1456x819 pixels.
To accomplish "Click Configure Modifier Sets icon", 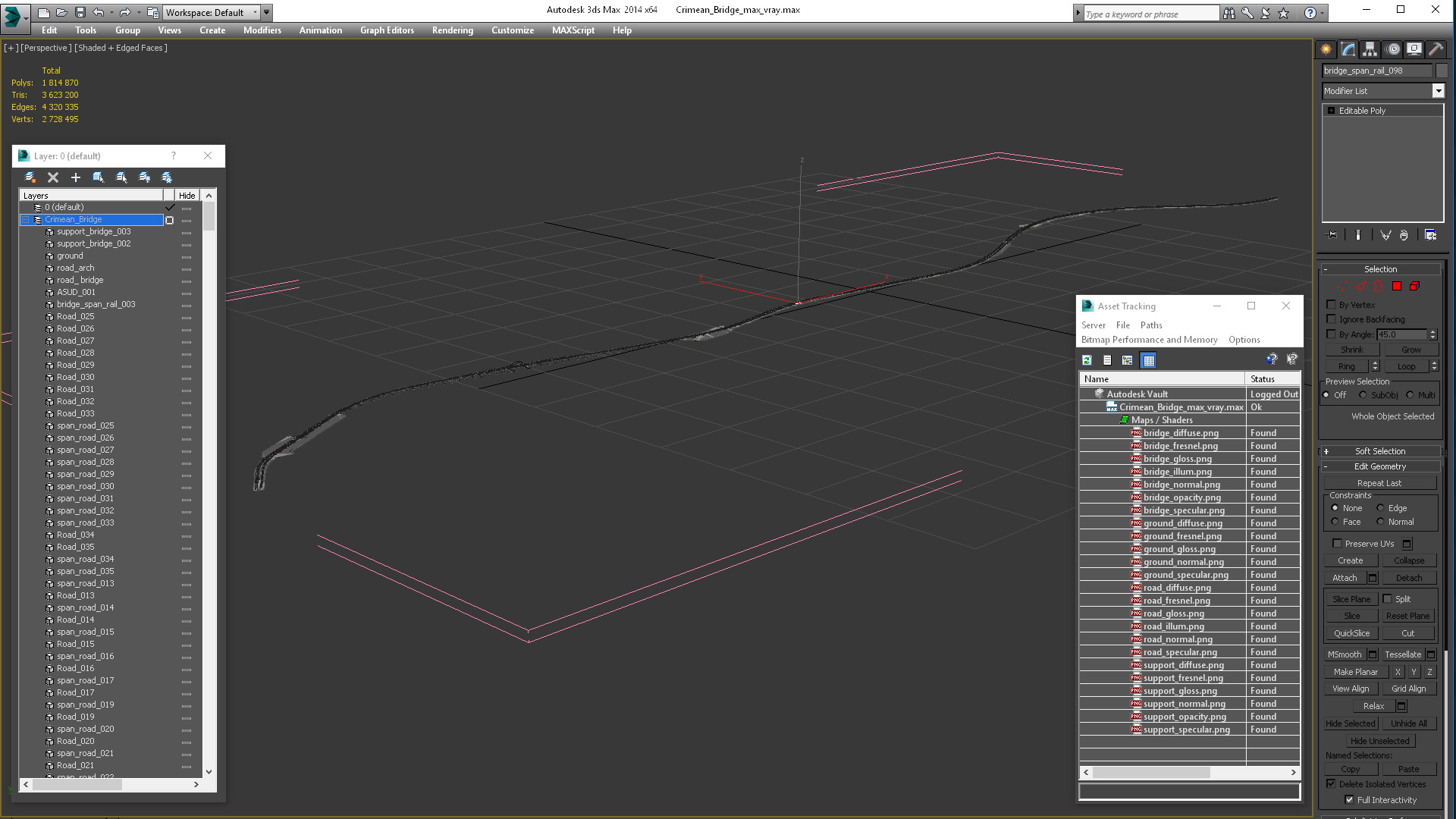I will pyautogui.click(x=1430, y=235).
